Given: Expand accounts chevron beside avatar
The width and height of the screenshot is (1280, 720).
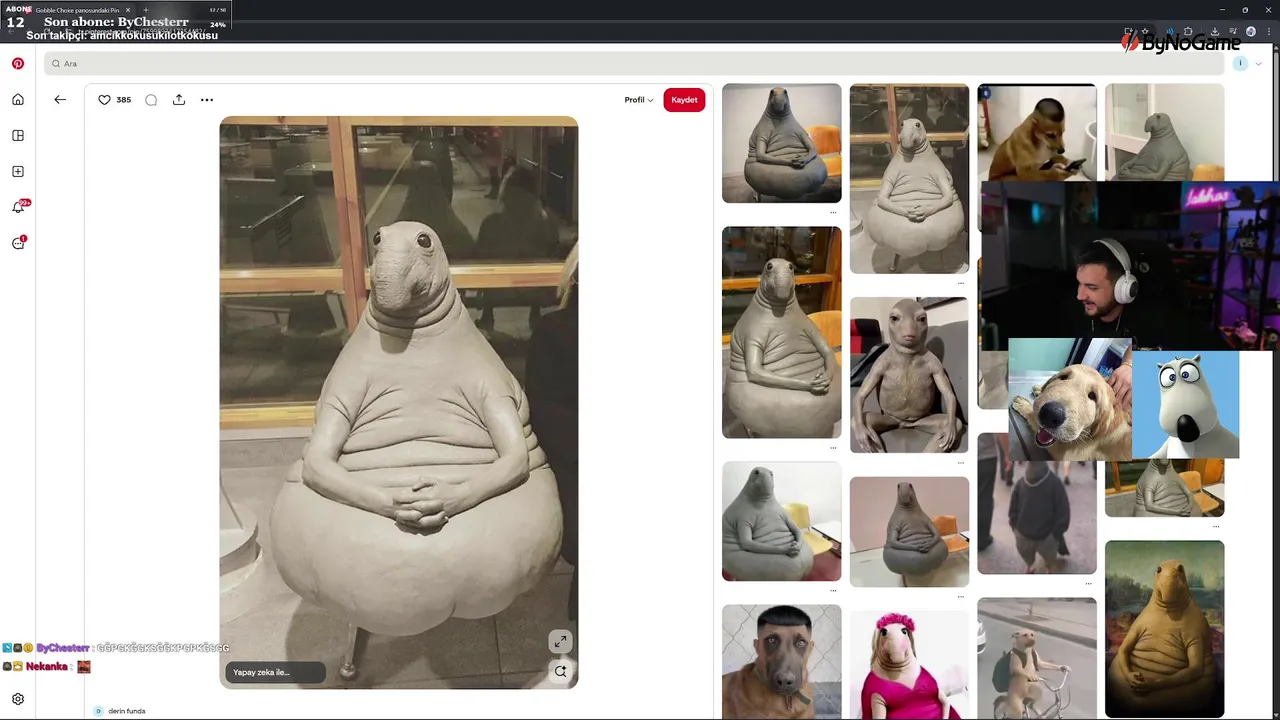Looking at the screenshot, I should coord(1258,64).
